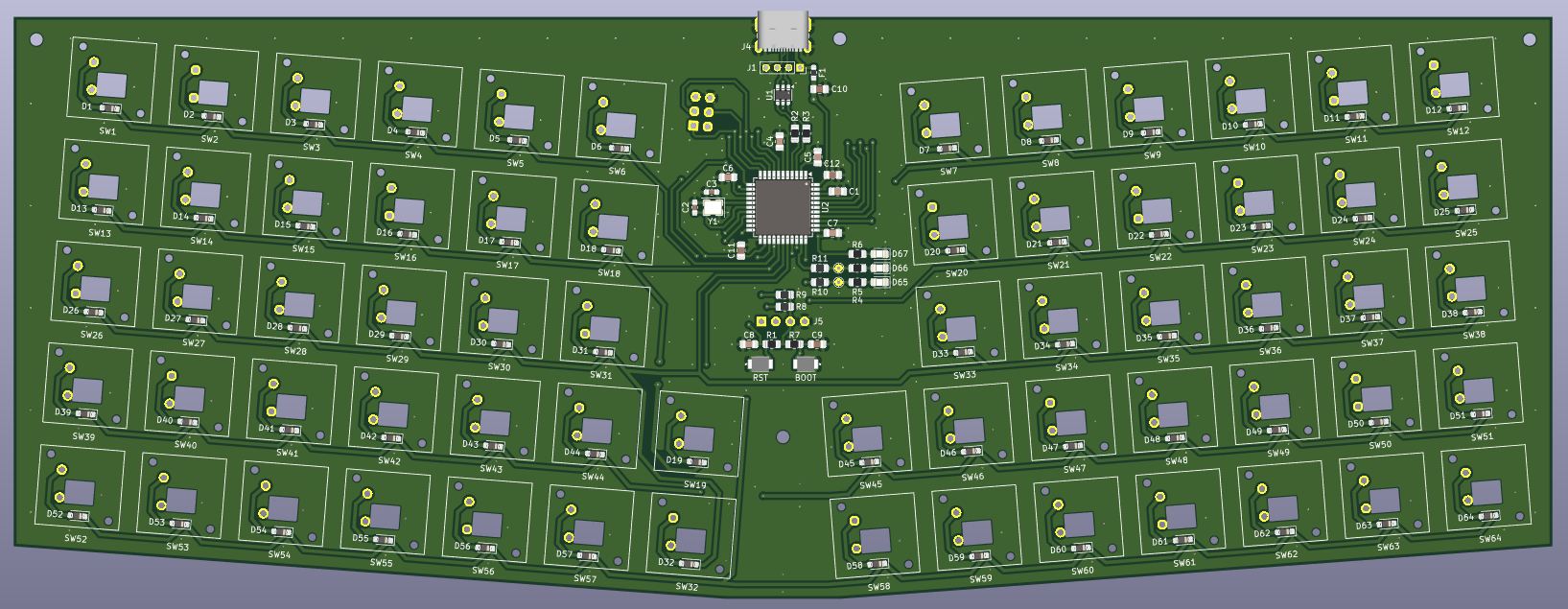Screen dimensions: 1568x609
Task: Click the USB-C connector J4
Action: click(x=783, y=31)
